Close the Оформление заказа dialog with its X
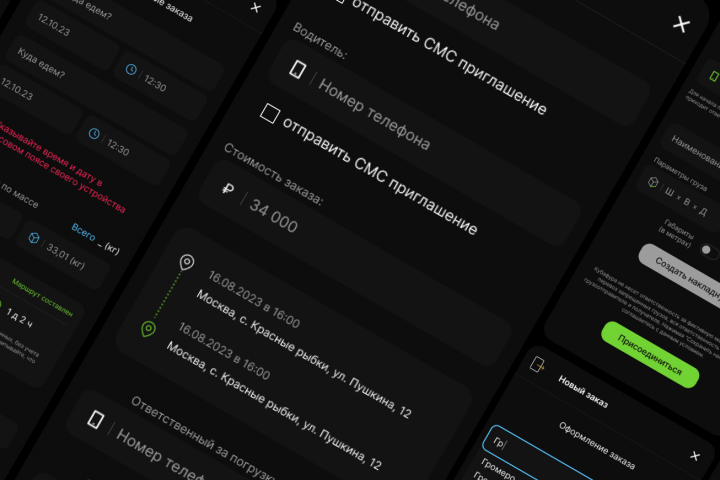The width and height of the screenshot is (720, 480). click(x=695, y=456)
